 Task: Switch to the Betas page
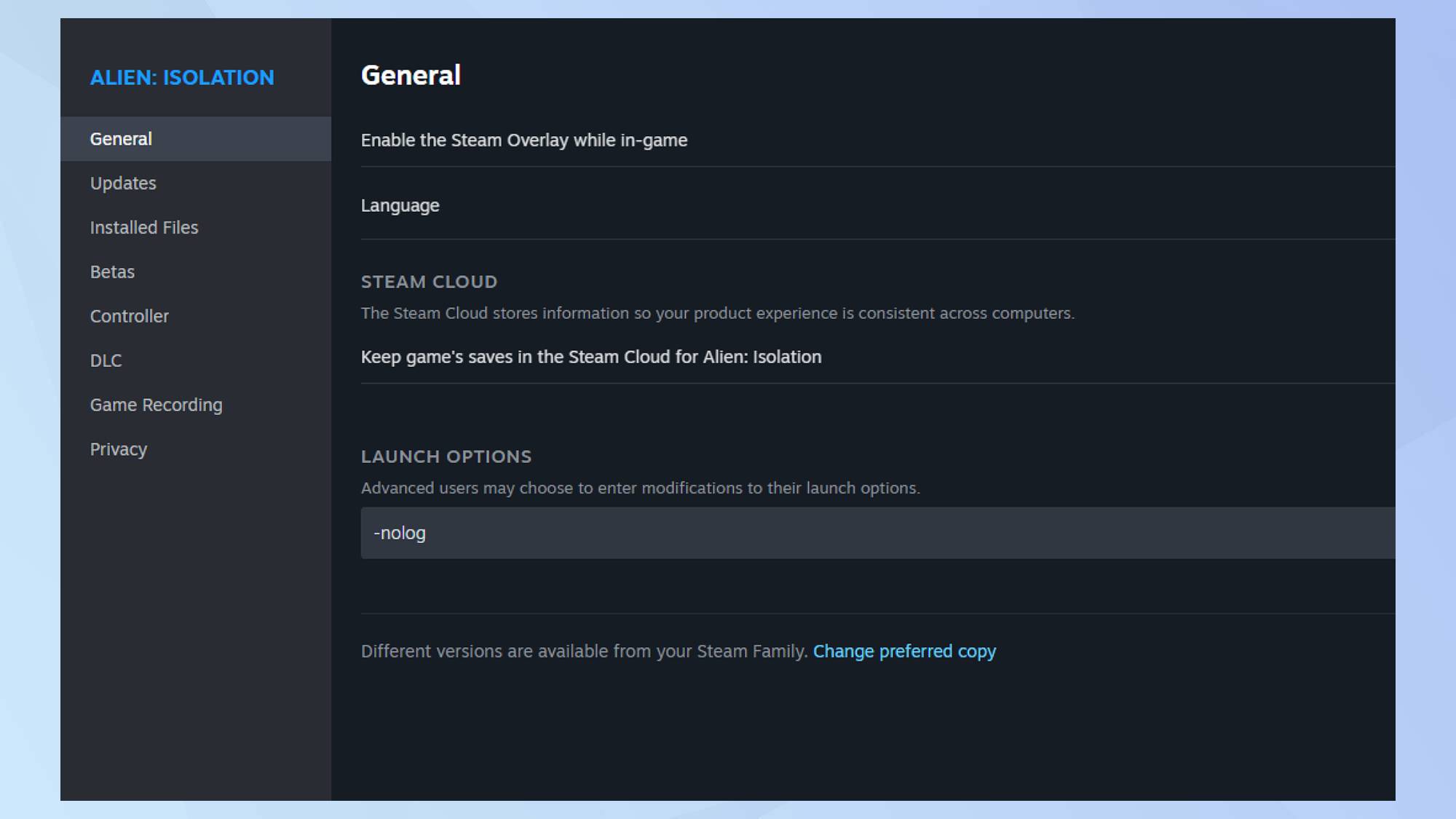112,272
